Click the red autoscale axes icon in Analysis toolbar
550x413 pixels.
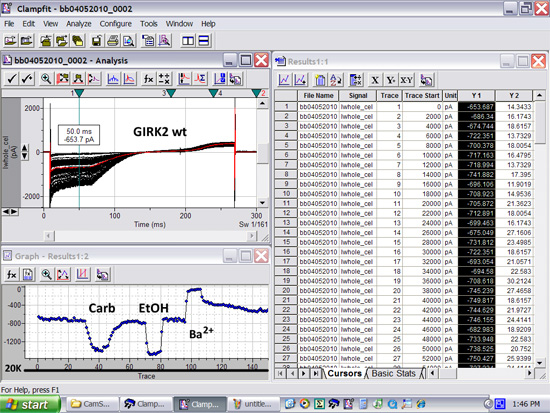pos(62,79)
